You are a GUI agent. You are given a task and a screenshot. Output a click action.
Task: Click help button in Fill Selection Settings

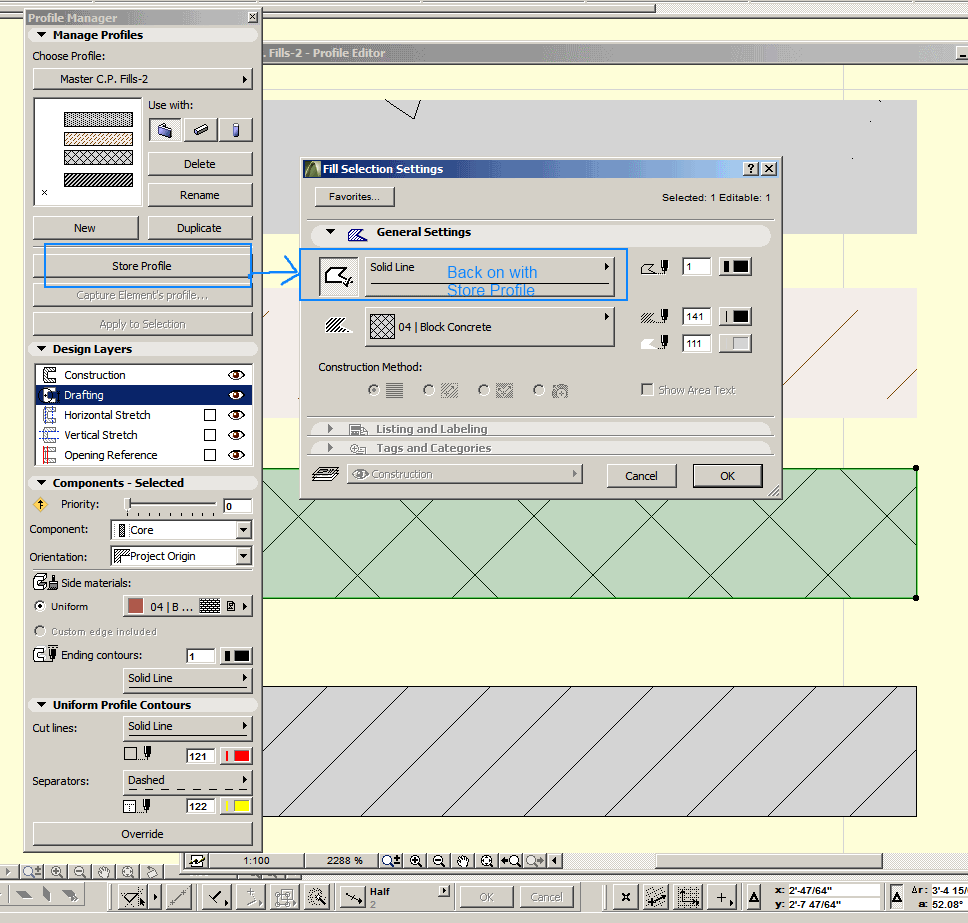(x=750, y=169)
